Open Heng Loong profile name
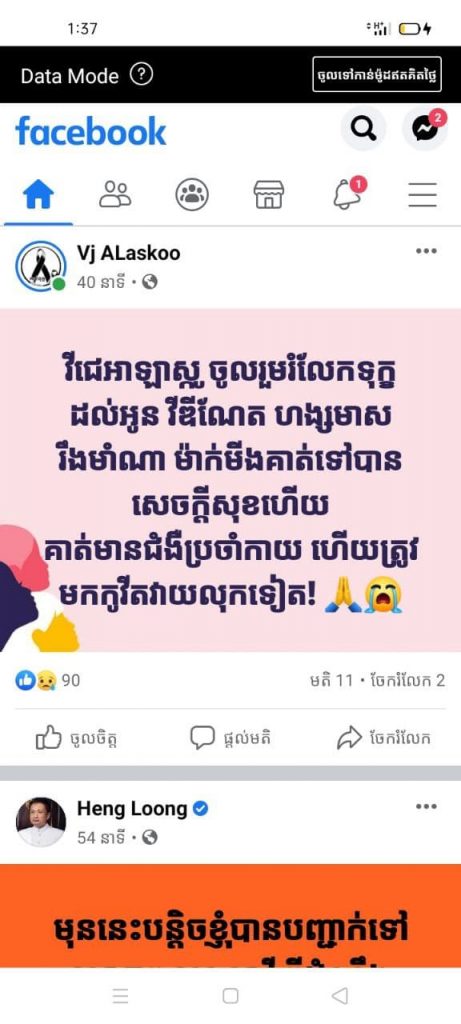461x1024 pixels. click(x=132, y=808)
